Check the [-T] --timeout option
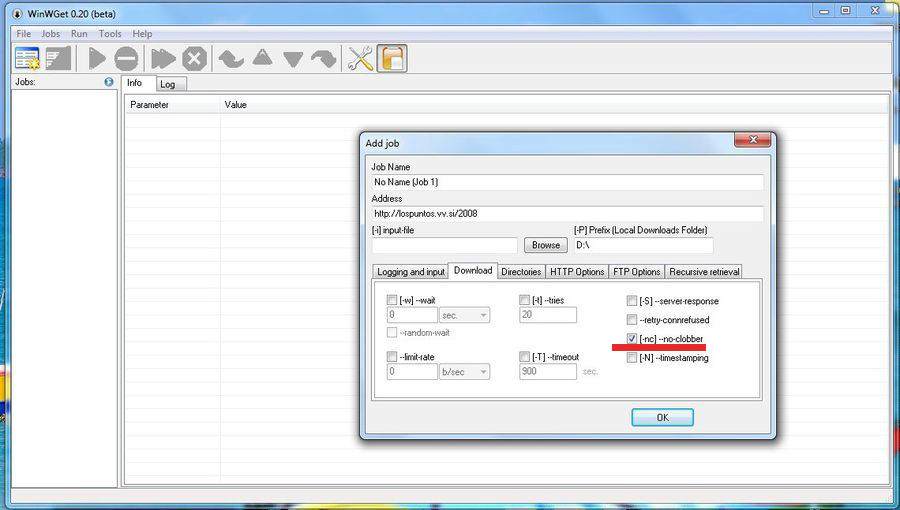Screen dimensions: 900x510 (x=524, y=357)
